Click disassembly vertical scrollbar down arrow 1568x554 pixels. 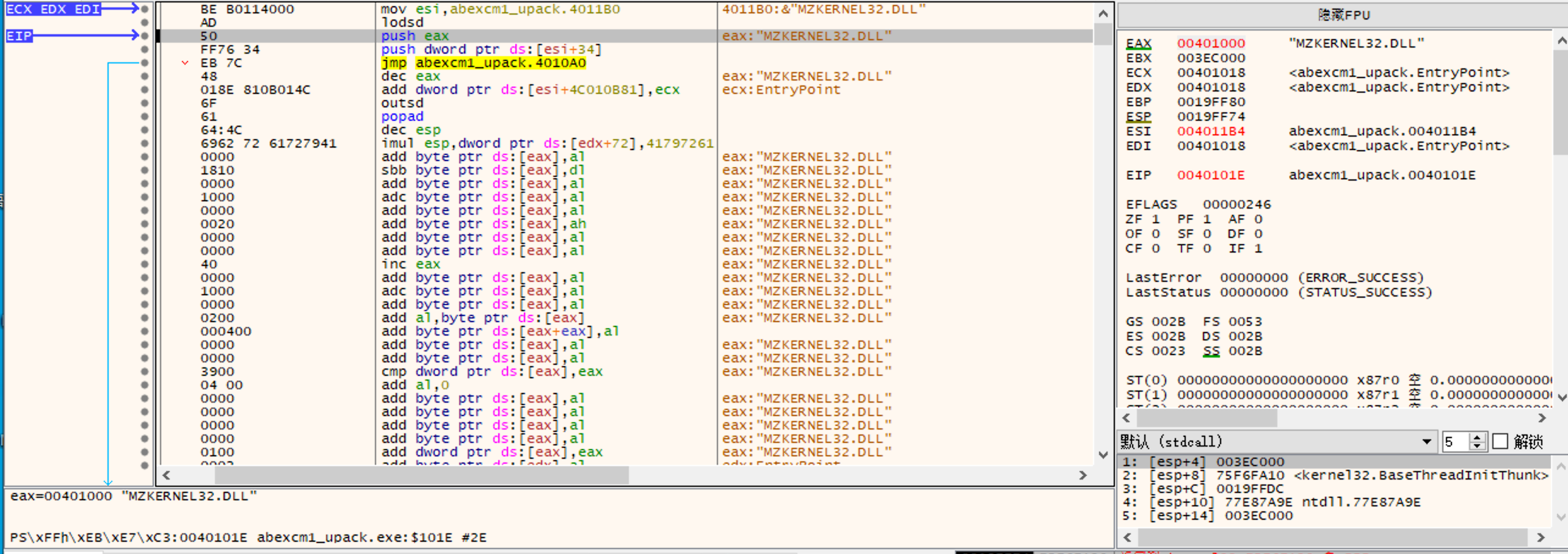[1103, 455]
